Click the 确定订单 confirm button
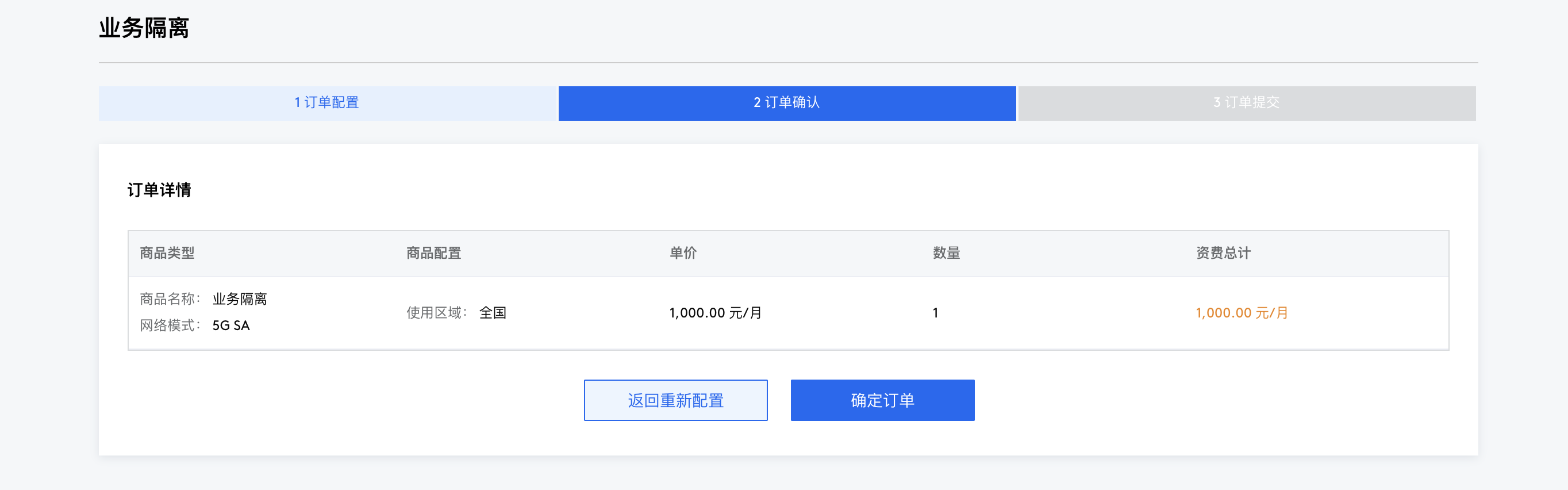 point(882,400)
